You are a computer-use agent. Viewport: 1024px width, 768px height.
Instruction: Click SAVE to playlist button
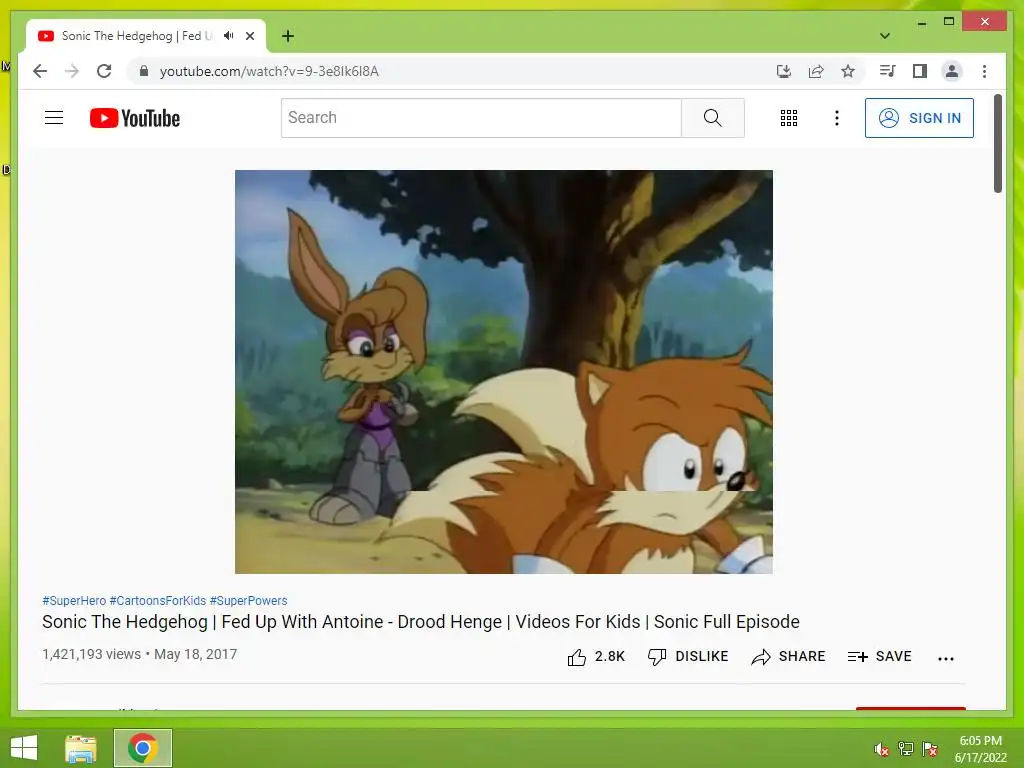879,656
